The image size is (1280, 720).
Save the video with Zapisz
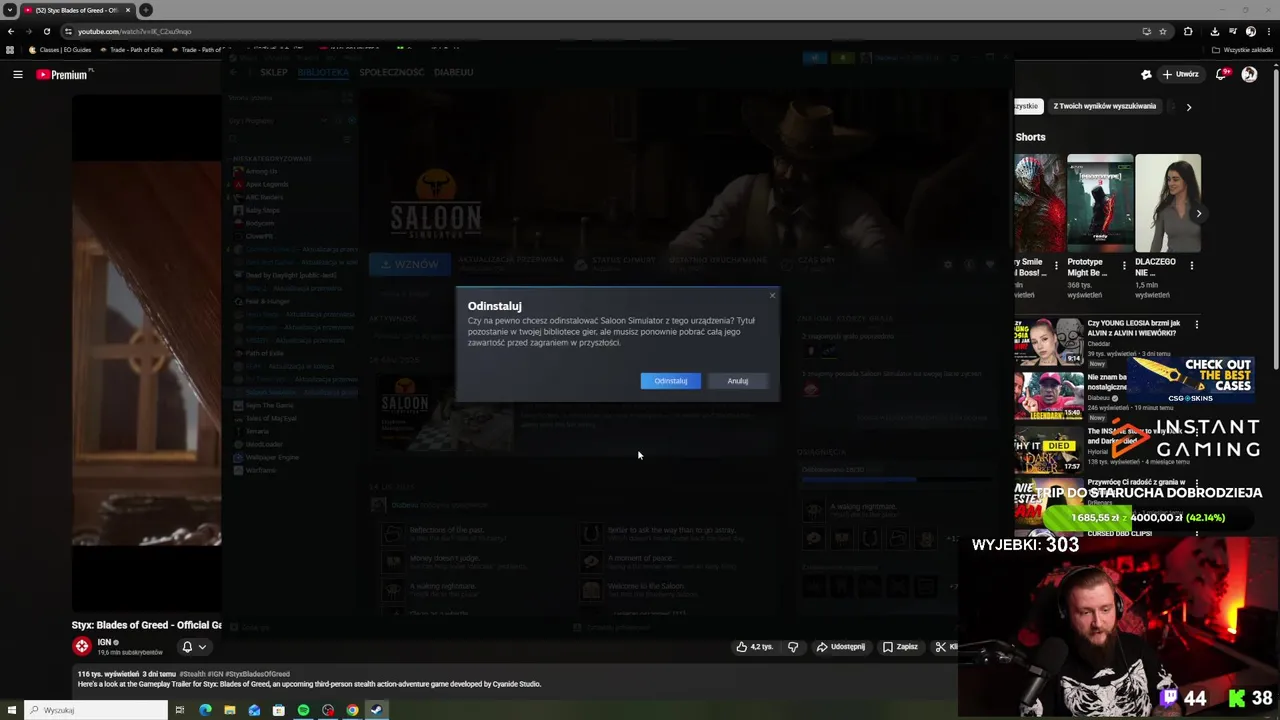900,647
